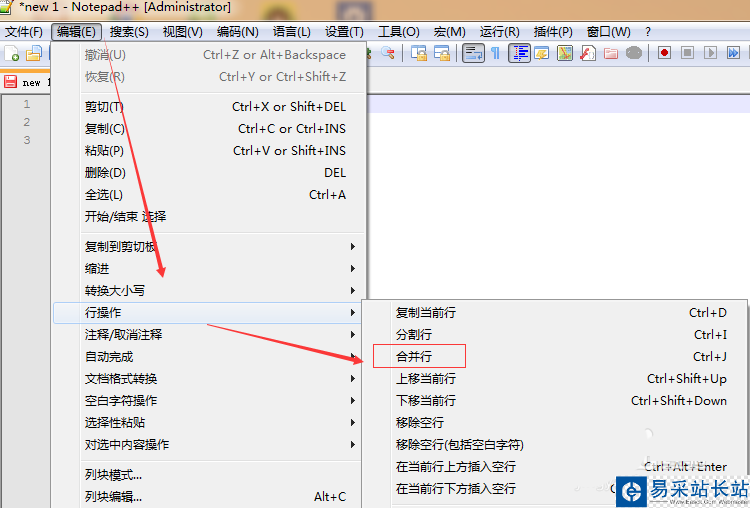
Task: Expand the 行操作 submenu arrow
Action: 353,312
